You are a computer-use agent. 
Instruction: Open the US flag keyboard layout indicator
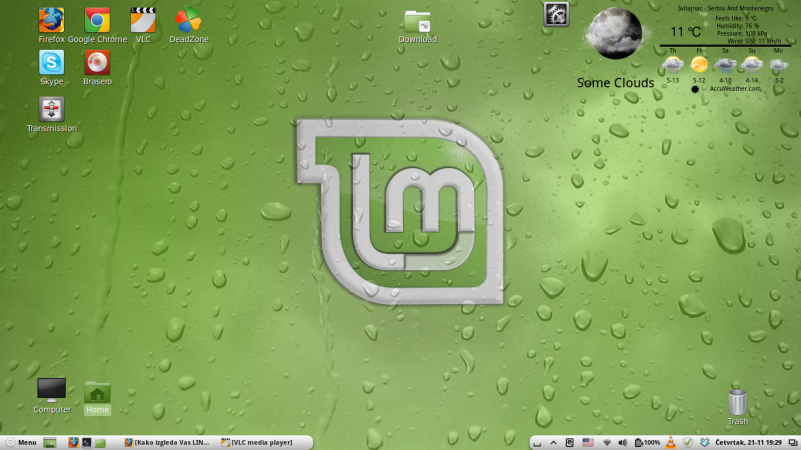pyautogui.click(x=588, y=442)
